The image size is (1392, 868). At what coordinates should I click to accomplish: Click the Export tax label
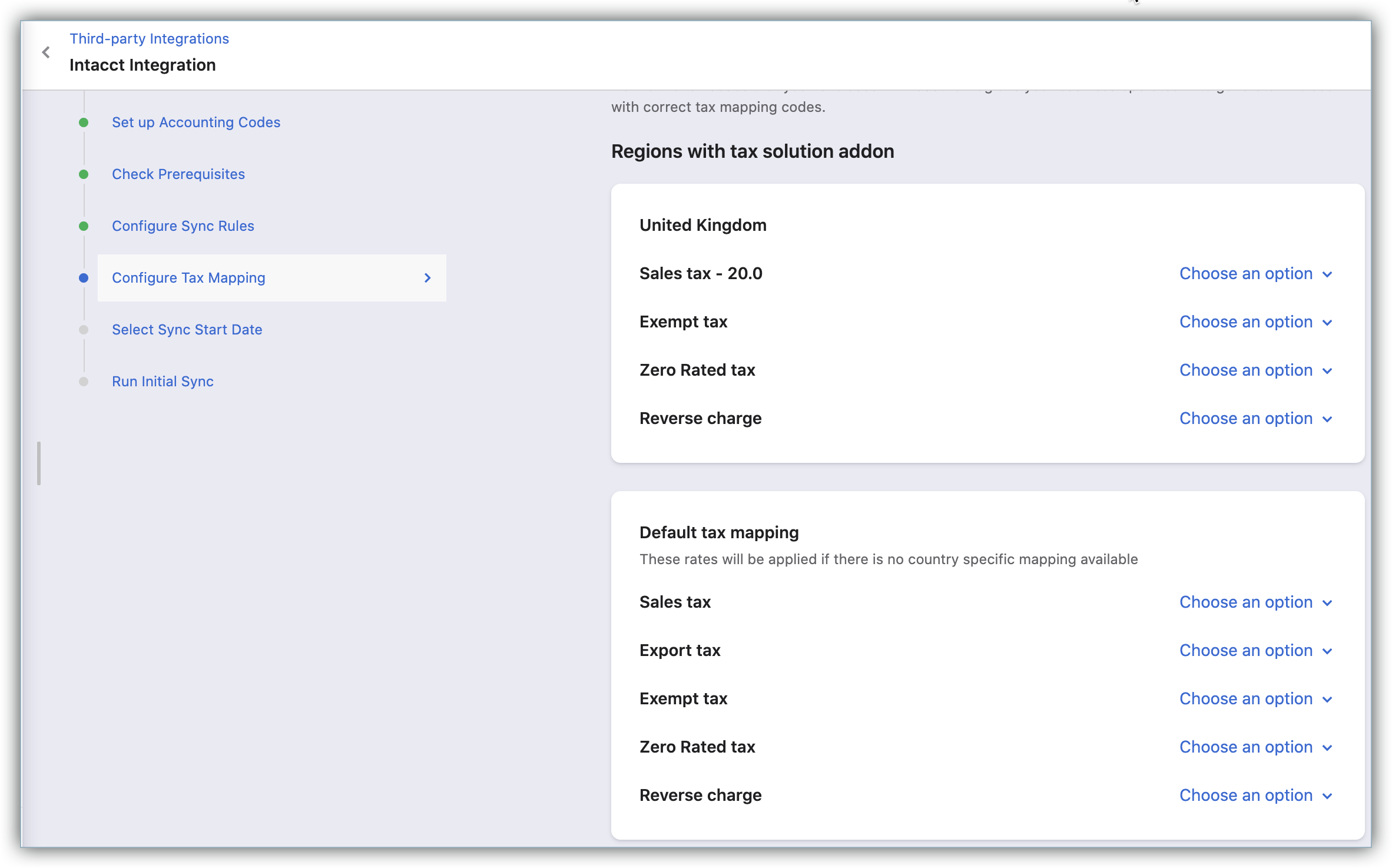680,650
